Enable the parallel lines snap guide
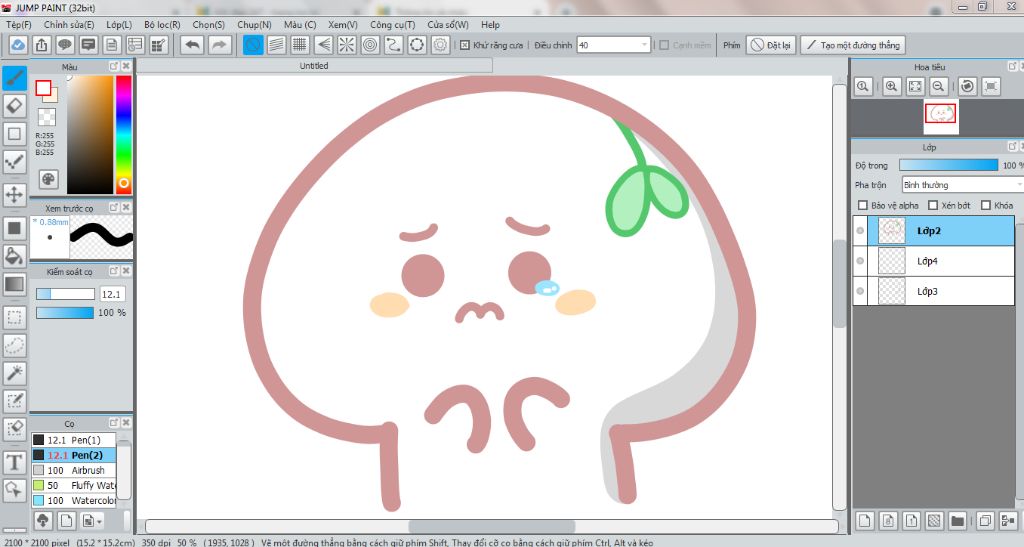Viewport: 1024px width, 547px height. click(x=276, y=45)
